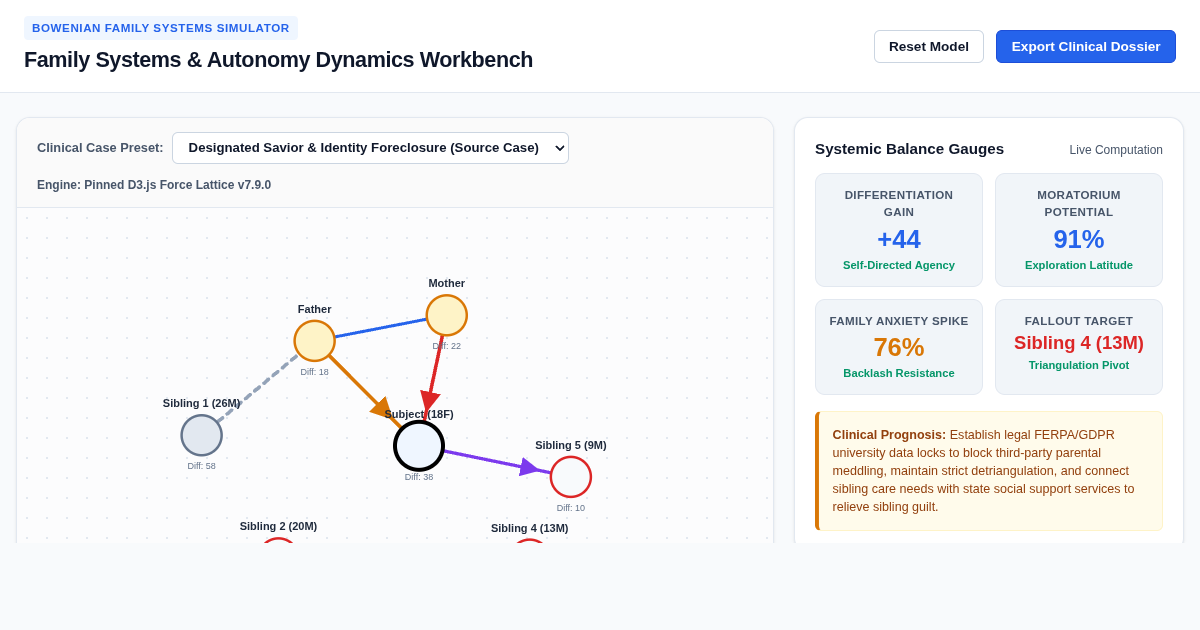
Task: Open the Clinical Case Preset dropdown
Action: click(x=370, y=148)
